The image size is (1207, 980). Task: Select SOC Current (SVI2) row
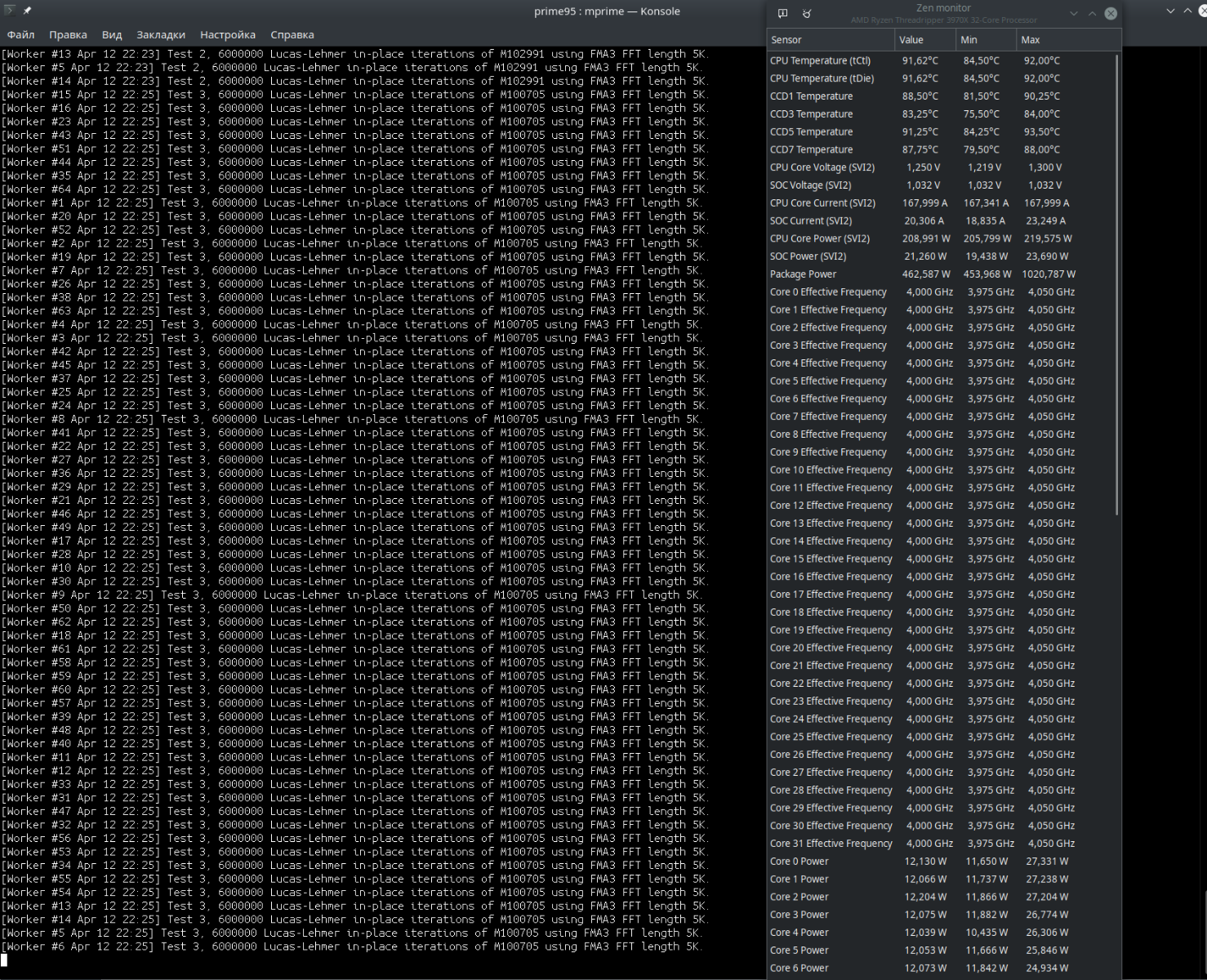point(941,221)
